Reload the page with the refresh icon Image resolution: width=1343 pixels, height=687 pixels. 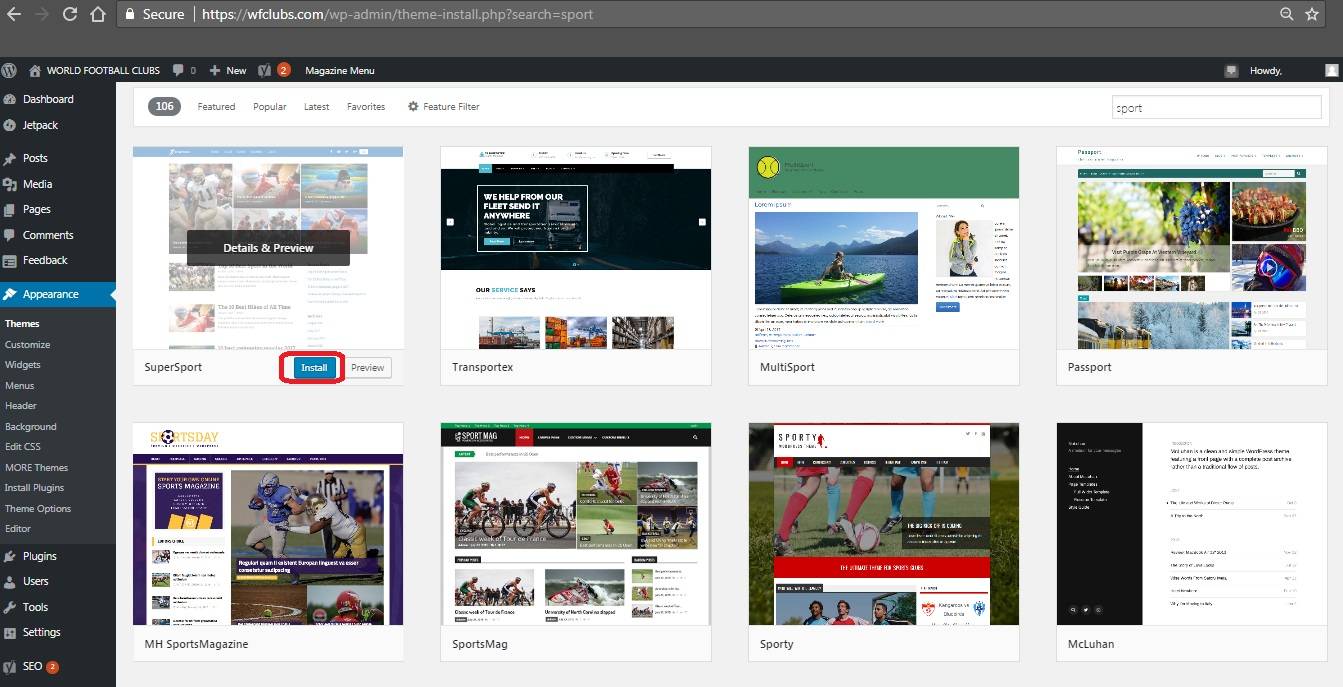point(70,14)
